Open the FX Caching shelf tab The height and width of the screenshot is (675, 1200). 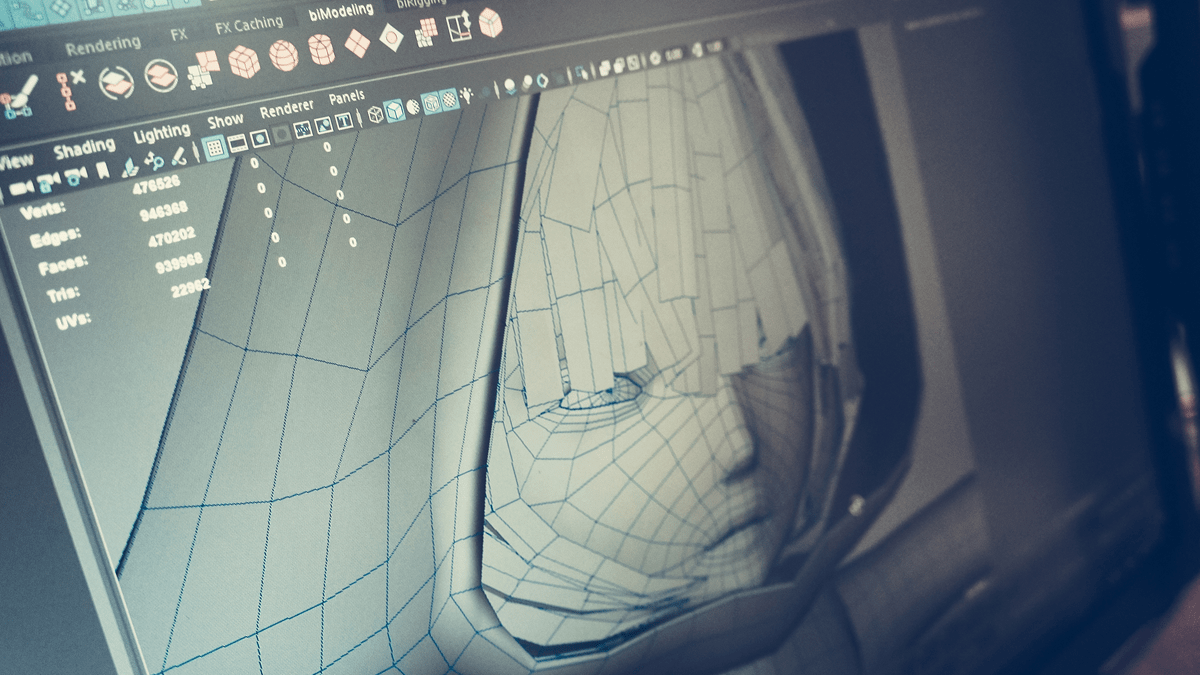248,25
